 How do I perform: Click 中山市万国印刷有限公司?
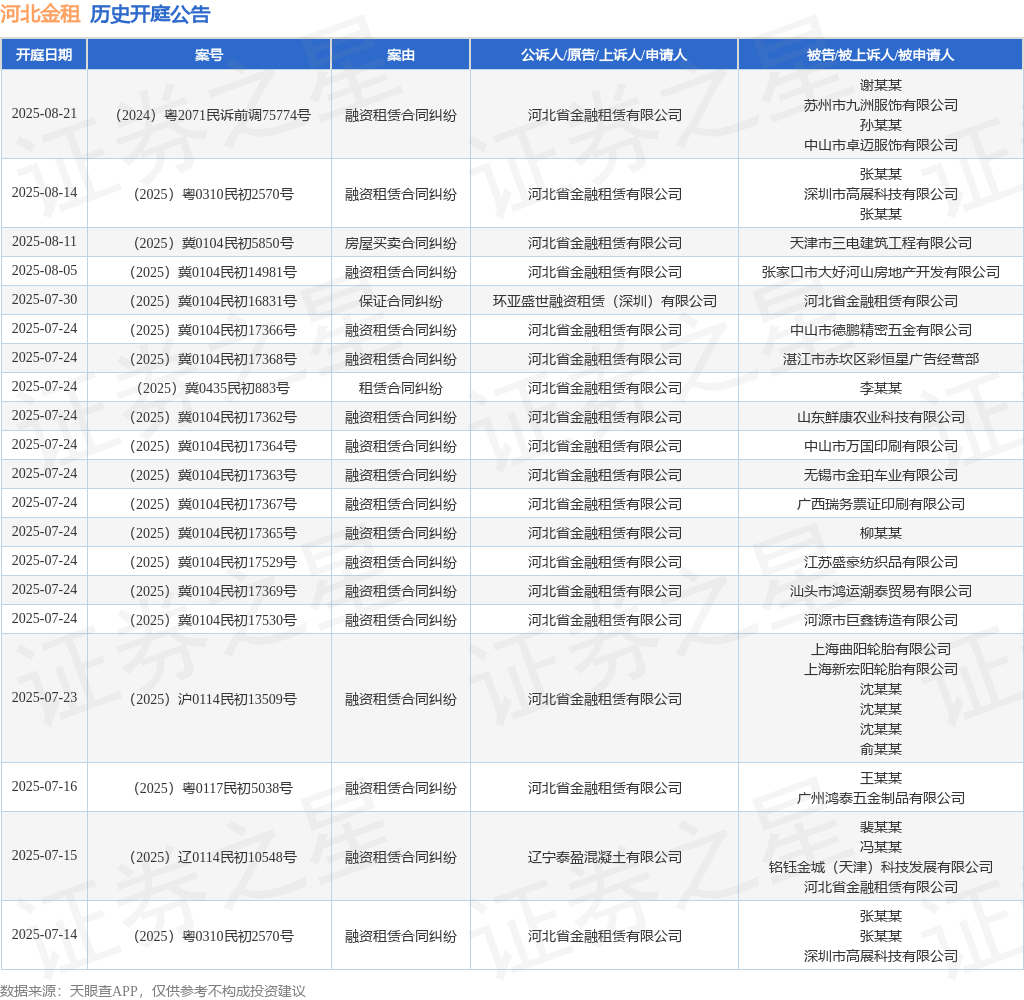point(881,446)
